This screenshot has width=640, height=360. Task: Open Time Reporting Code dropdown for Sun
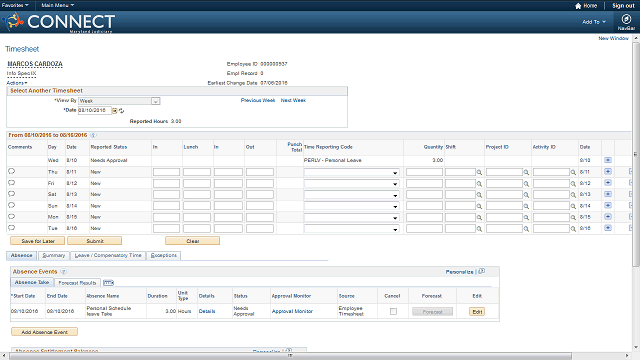351,206
